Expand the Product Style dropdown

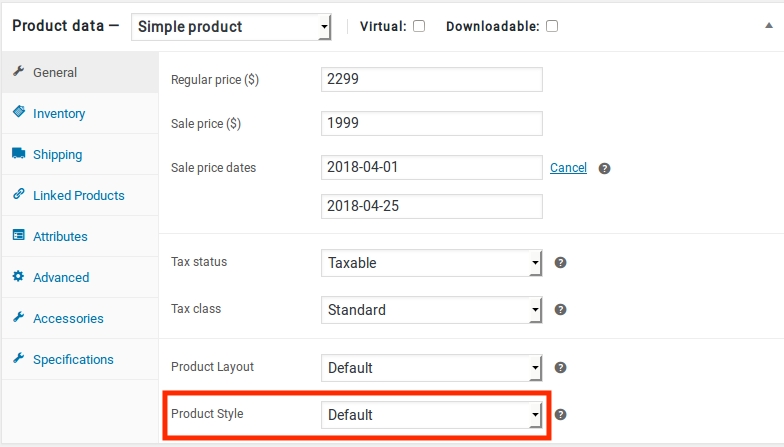(431, 415)
